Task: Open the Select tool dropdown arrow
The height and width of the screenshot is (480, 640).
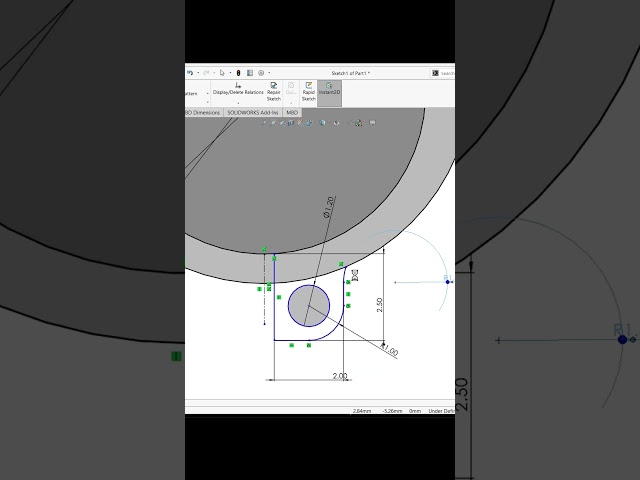Action: tap(230, 73)
